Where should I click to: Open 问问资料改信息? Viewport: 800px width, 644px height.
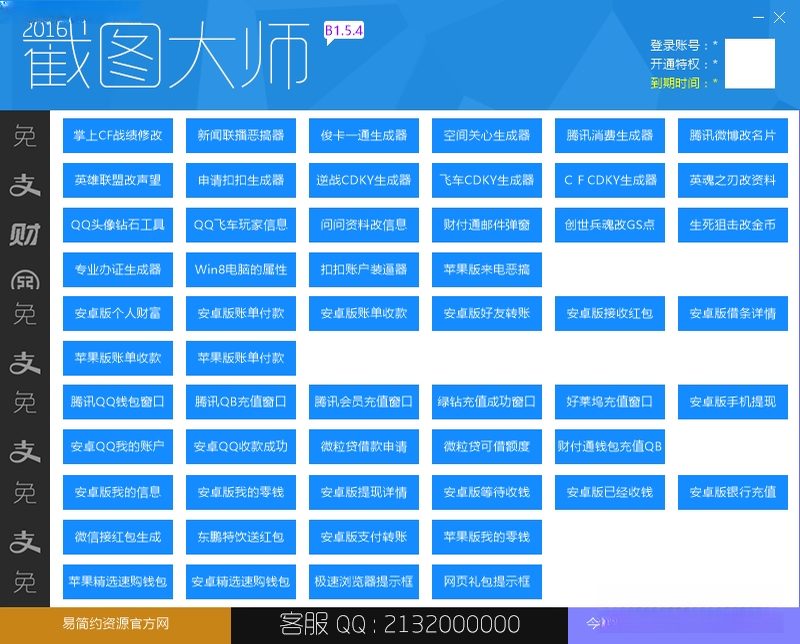pos(364,225)
